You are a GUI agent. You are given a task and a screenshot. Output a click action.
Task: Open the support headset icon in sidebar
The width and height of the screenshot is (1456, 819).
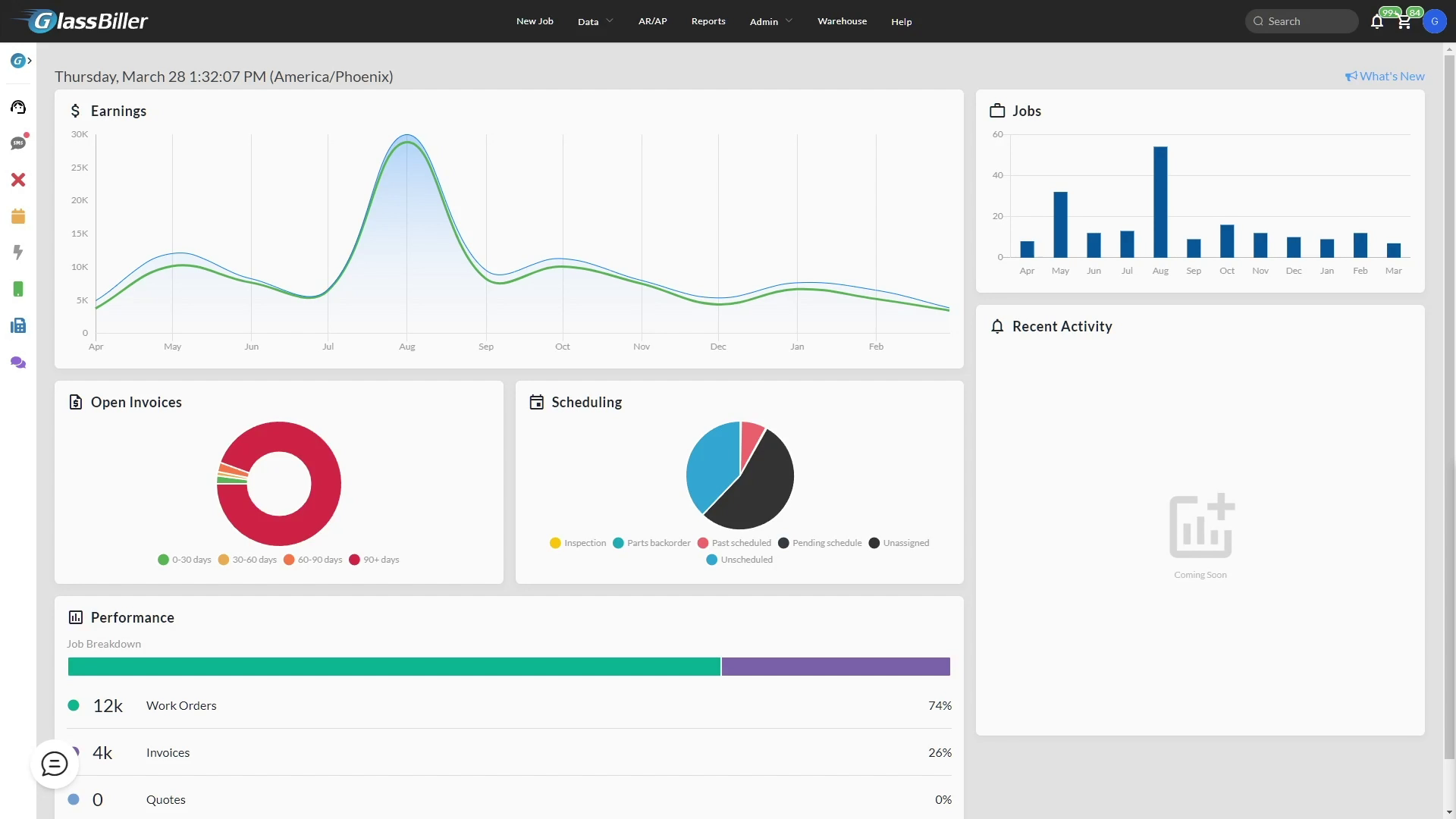tap(18, 107)
